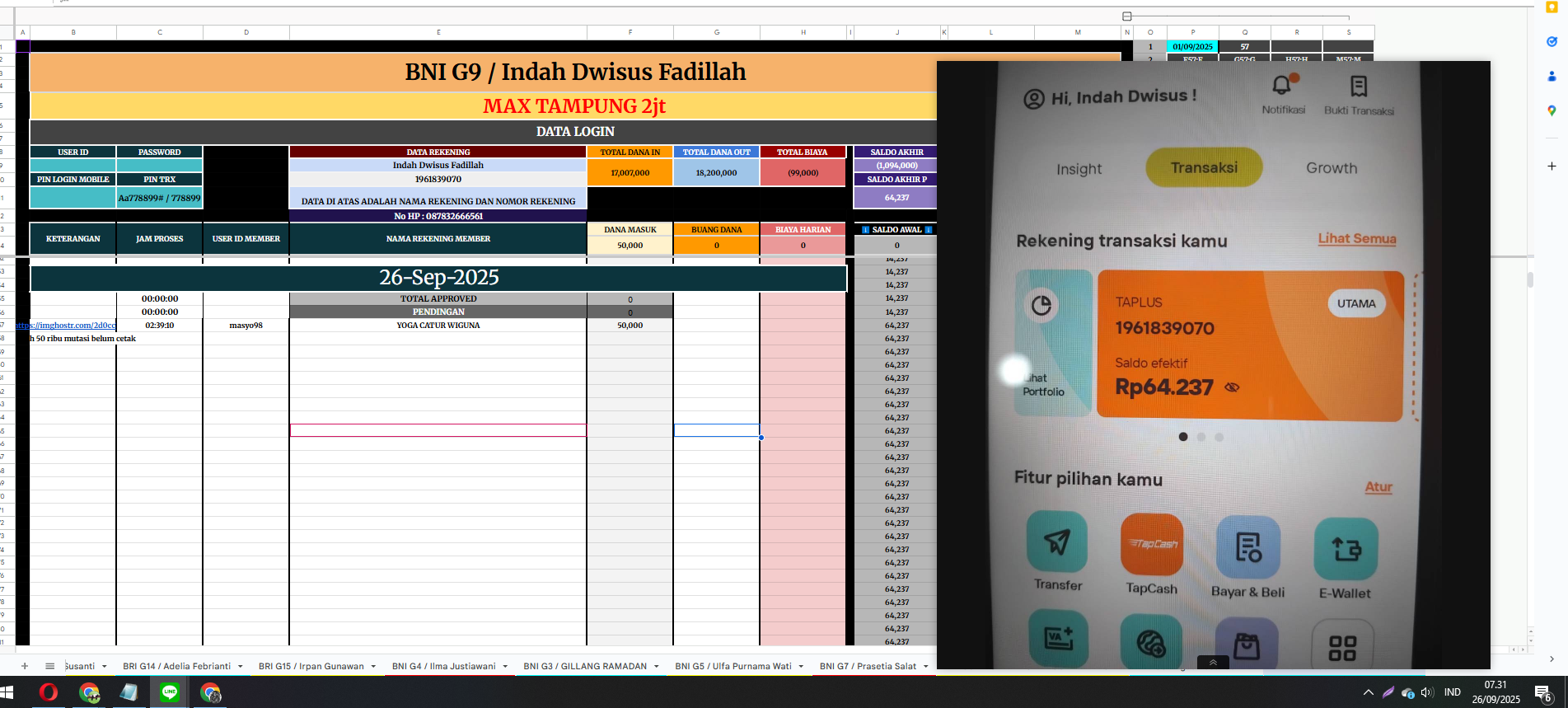The height and width of the screenshot is (708, 1568).
Task: Open the imghostr.com link in the keterangan cell
Action: click(65, 326)
